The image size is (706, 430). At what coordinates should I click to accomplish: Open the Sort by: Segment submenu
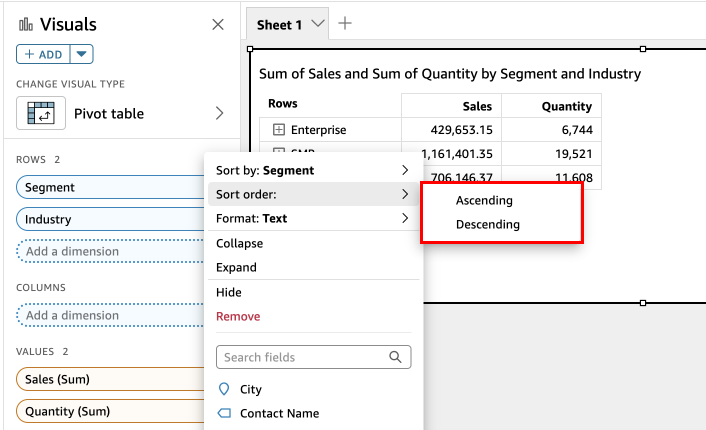312,170
